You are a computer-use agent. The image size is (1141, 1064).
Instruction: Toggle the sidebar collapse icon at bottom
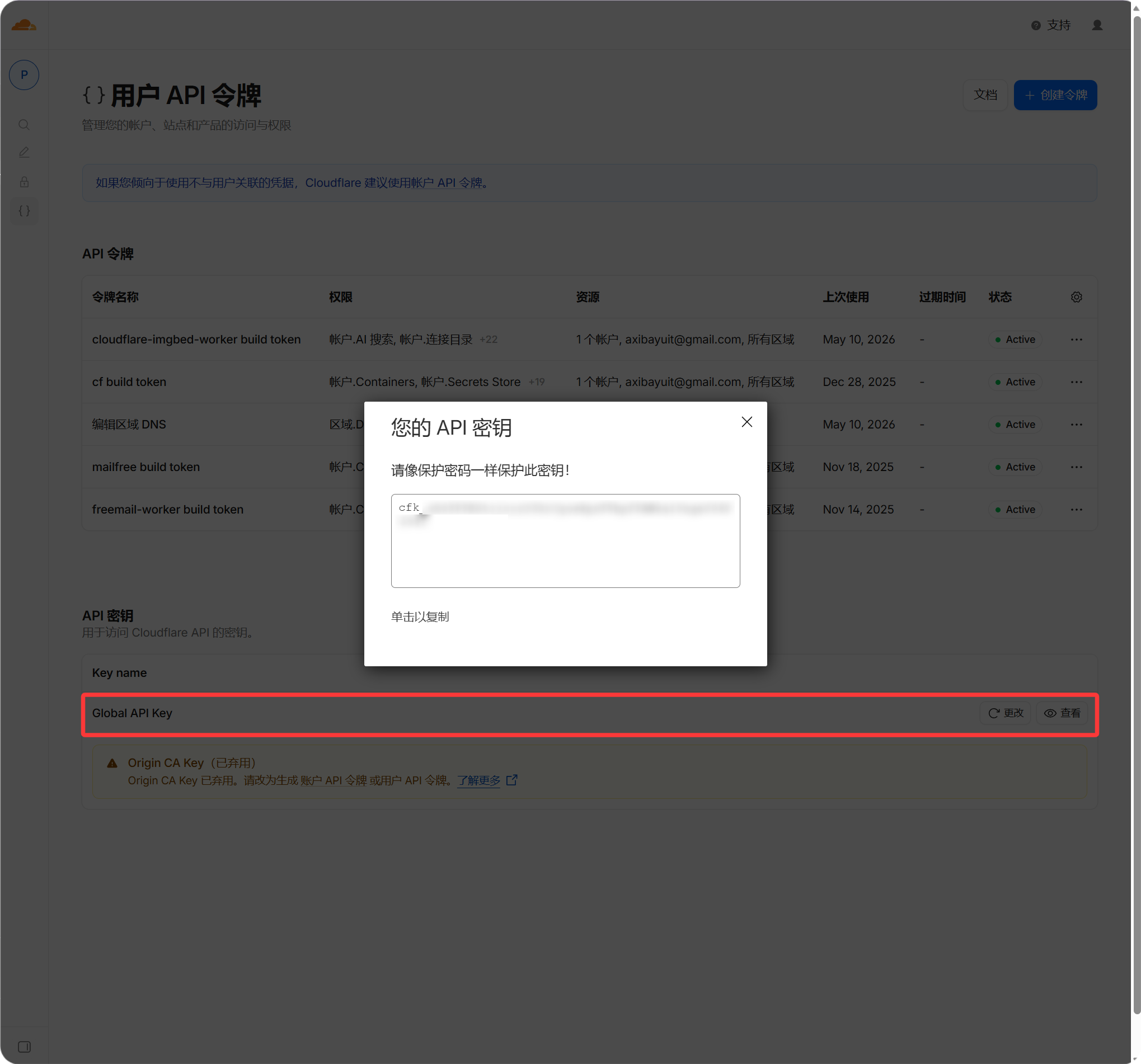(x=24, y=1047)
